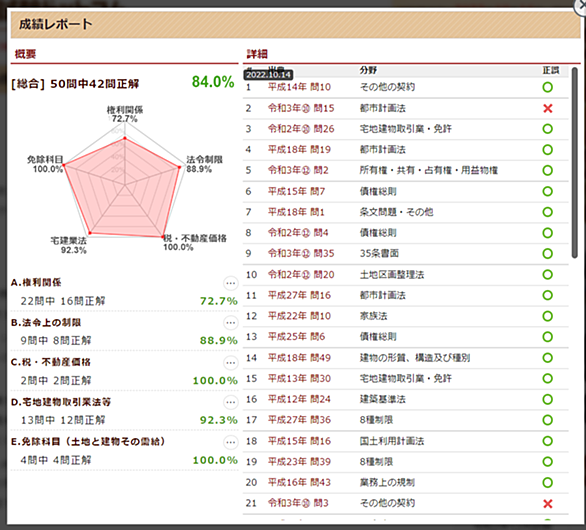Viewport: 586px width, 530px height.
Task: Click the radar chart label 法令制限 88.9%
Action: pos(204,164)
